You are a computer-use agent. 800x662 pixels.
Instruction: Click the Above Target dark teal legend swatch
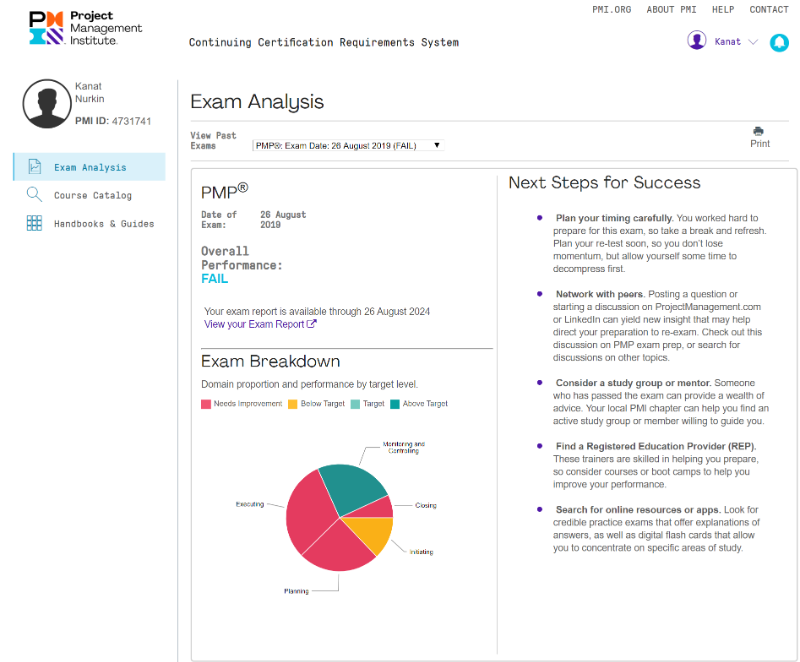tap(395, 404)
